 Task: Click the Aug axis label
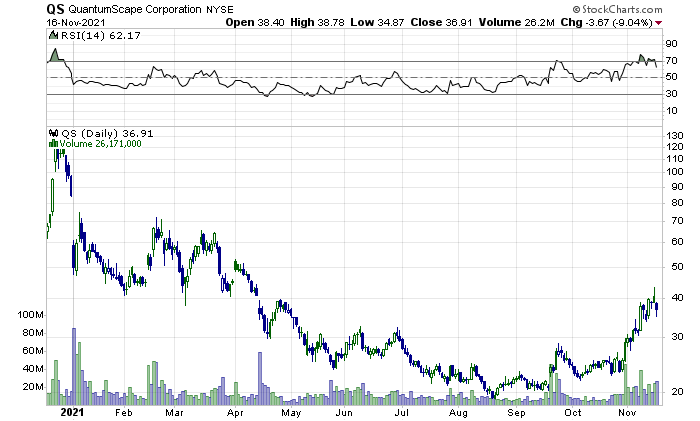point(458,413)
